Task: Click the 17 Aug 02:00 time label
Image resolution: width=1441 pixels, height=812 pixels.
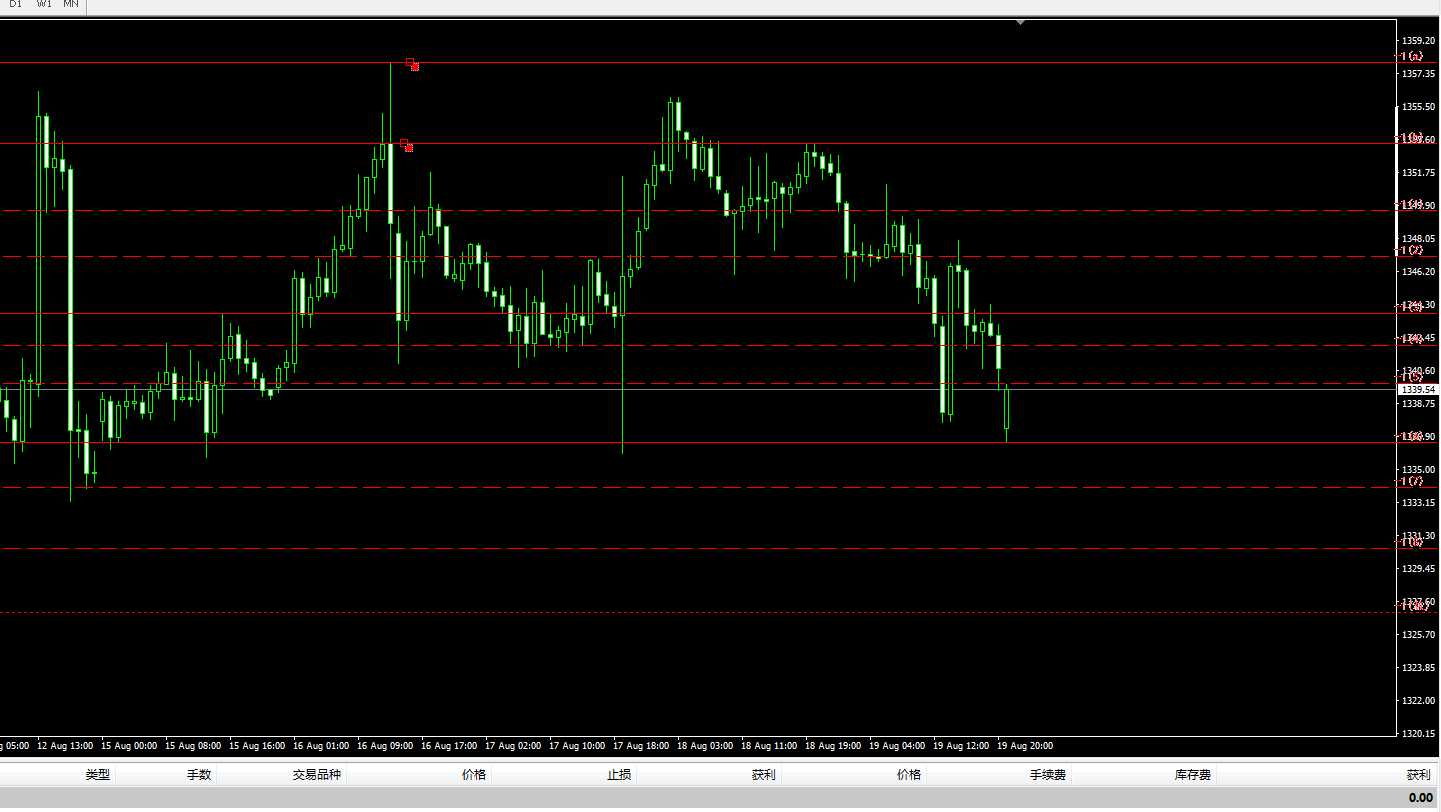Action: click(513, 746)
